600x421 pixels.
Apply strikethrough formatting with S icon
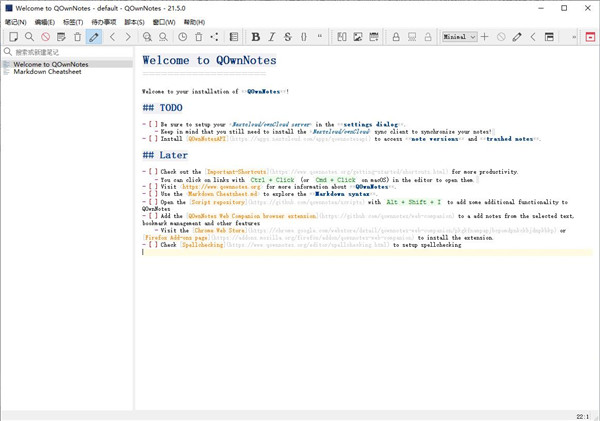[x=288, y=37]
